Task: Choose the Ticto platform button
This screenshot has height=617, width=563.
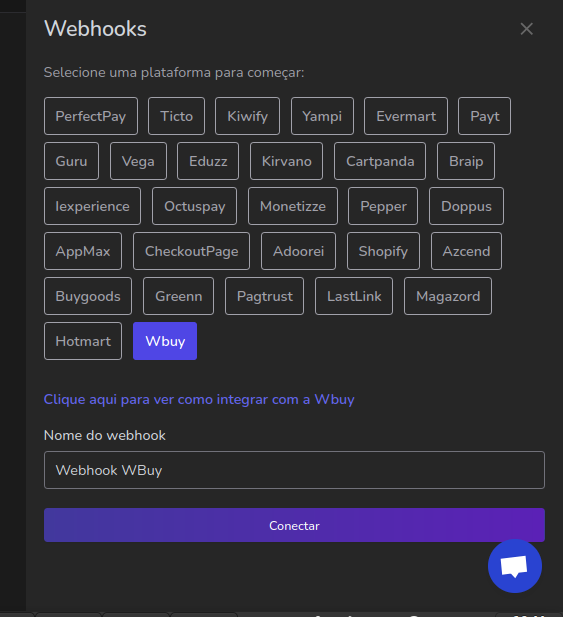Action: 177,116
